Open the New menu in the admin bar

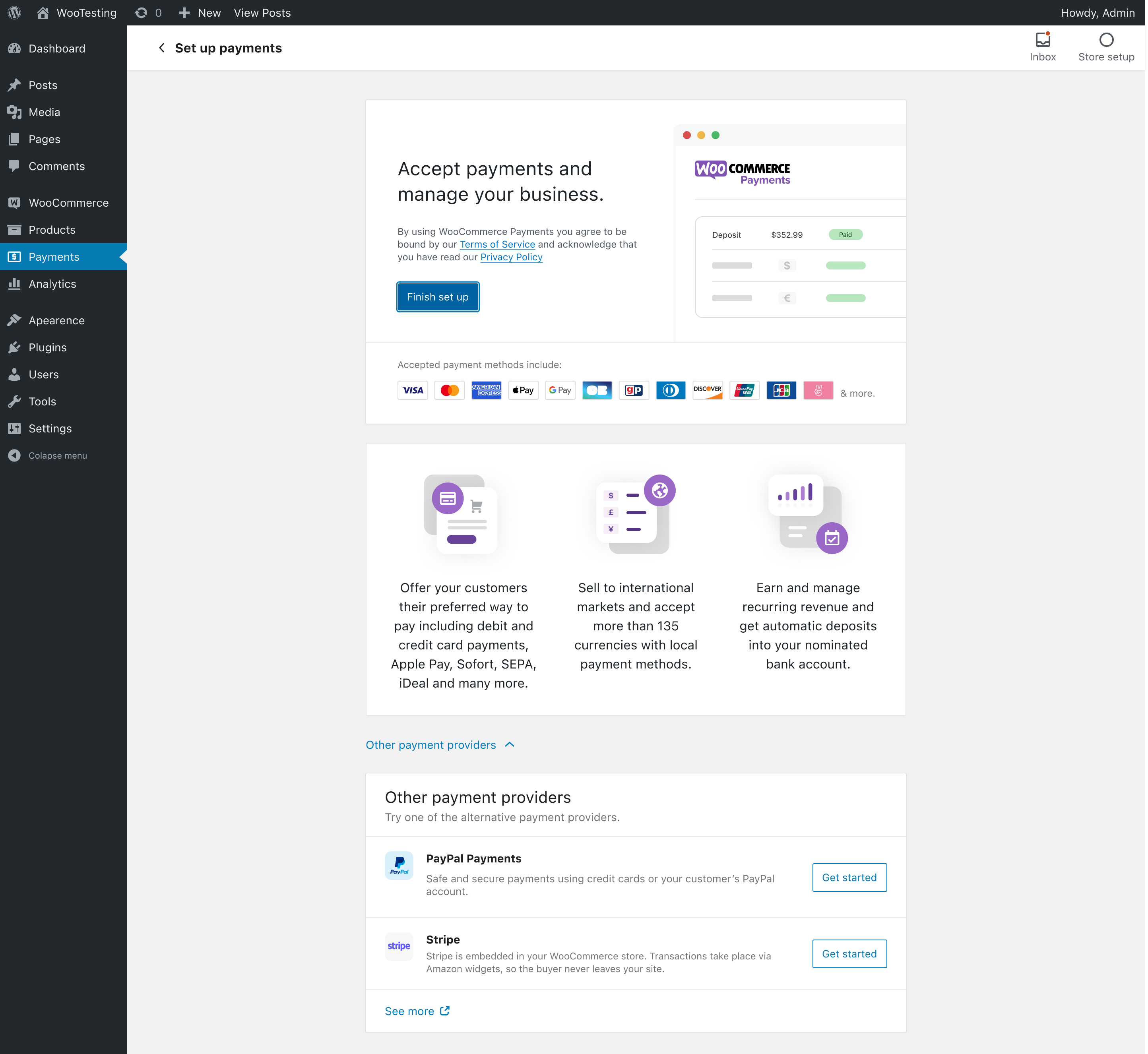point(199,13)
